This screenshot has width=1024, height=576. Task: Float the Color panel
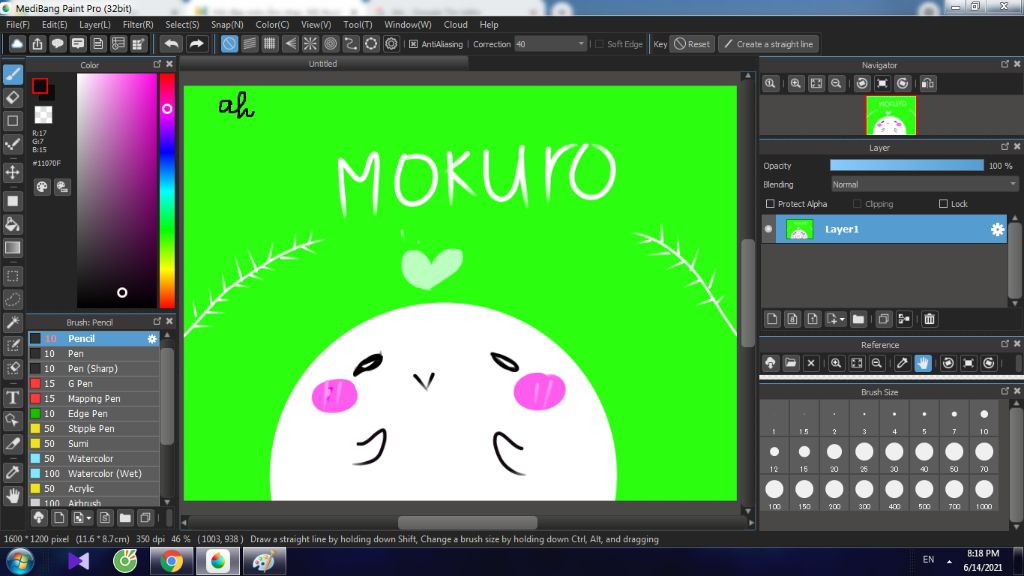pyautogui.click(x=157, y=64)
